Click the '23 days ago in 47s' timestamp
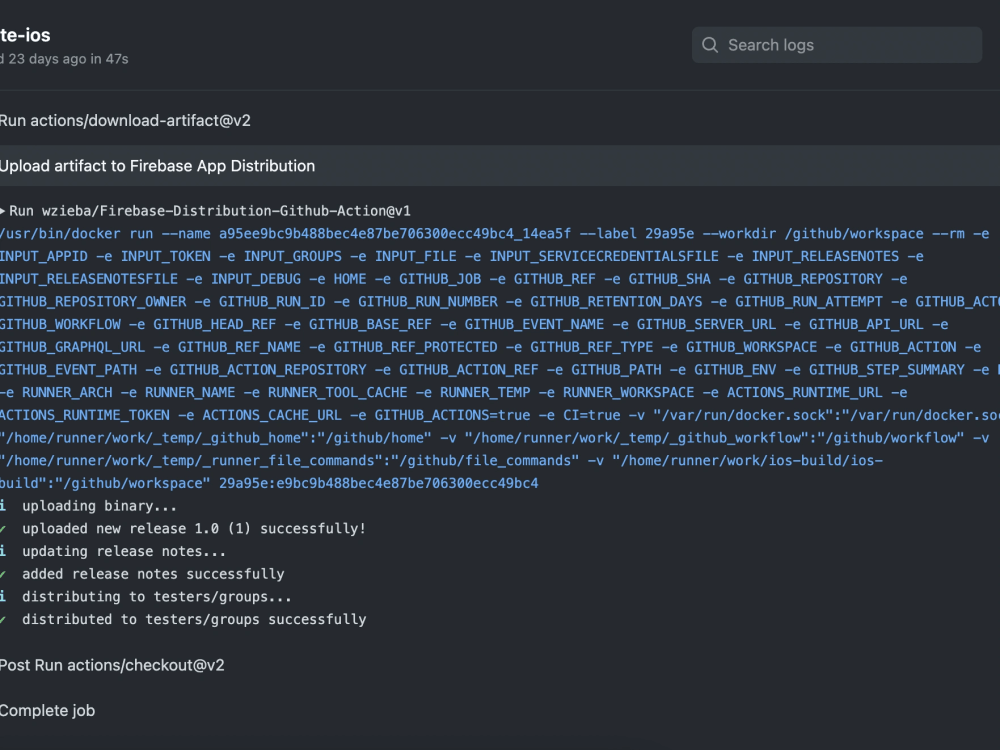 point(68,59)
